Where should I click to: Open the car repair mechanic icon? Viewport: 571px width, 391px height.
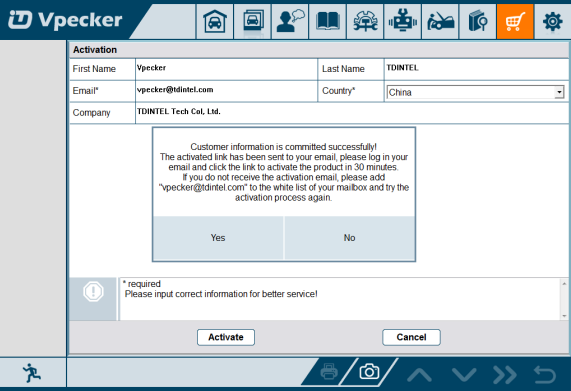(440, 21)
